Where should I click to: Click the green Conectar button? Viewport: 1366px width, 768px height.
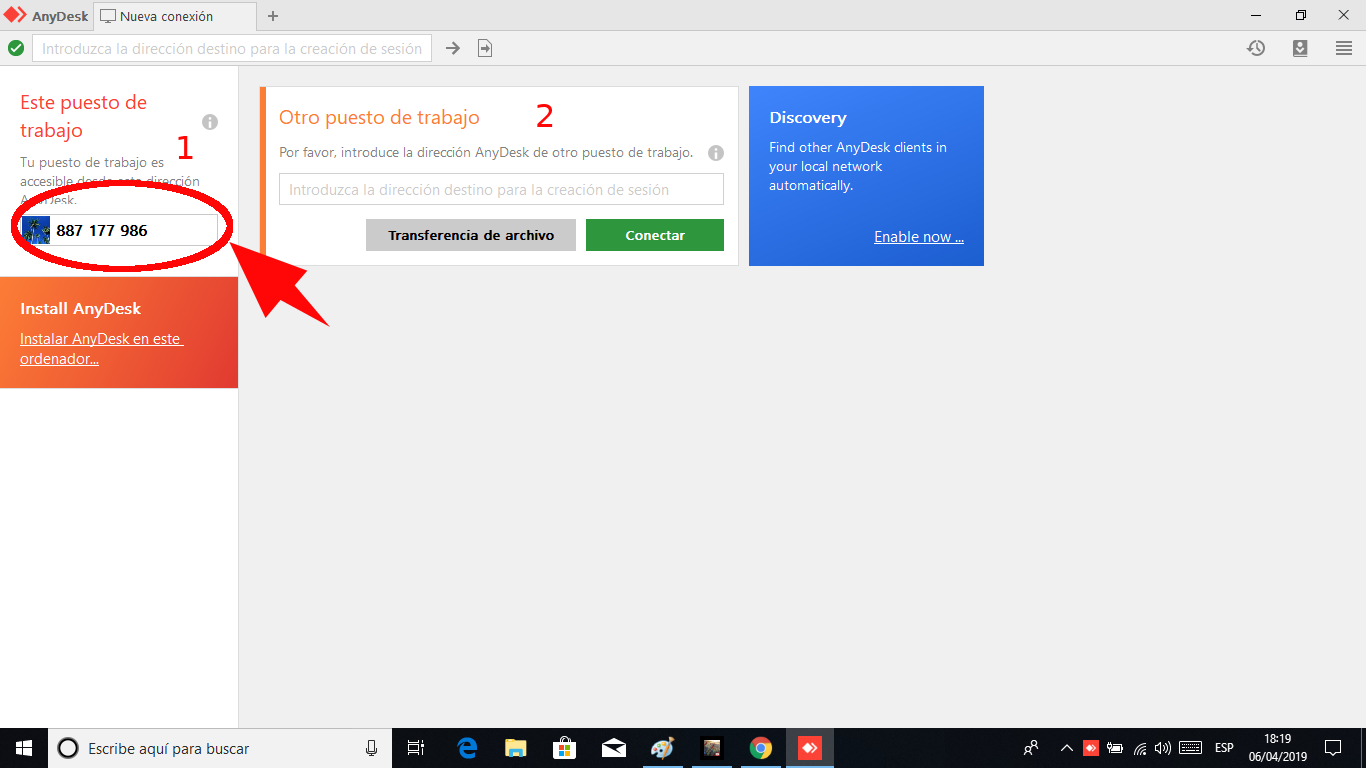tap(655, 235)
